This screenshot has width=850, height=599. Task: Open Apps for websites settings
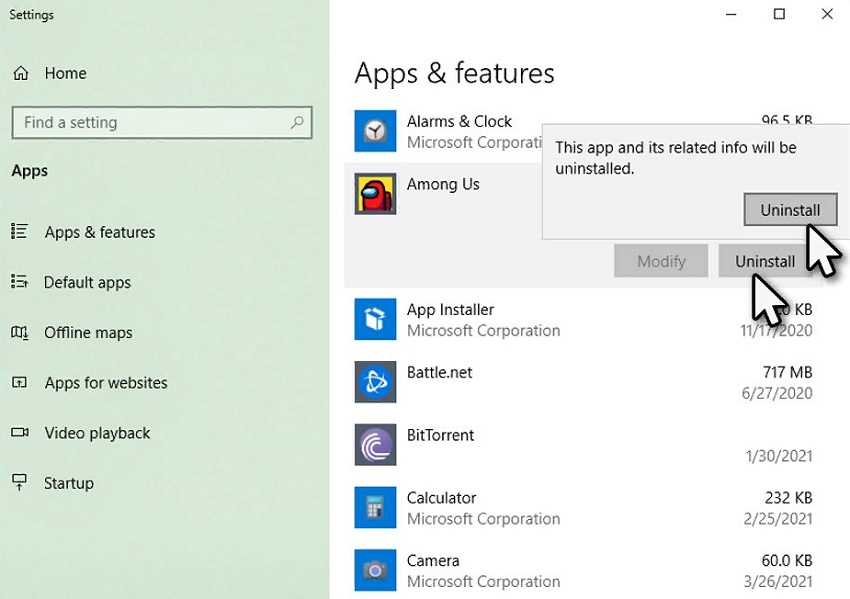[106, 383]
